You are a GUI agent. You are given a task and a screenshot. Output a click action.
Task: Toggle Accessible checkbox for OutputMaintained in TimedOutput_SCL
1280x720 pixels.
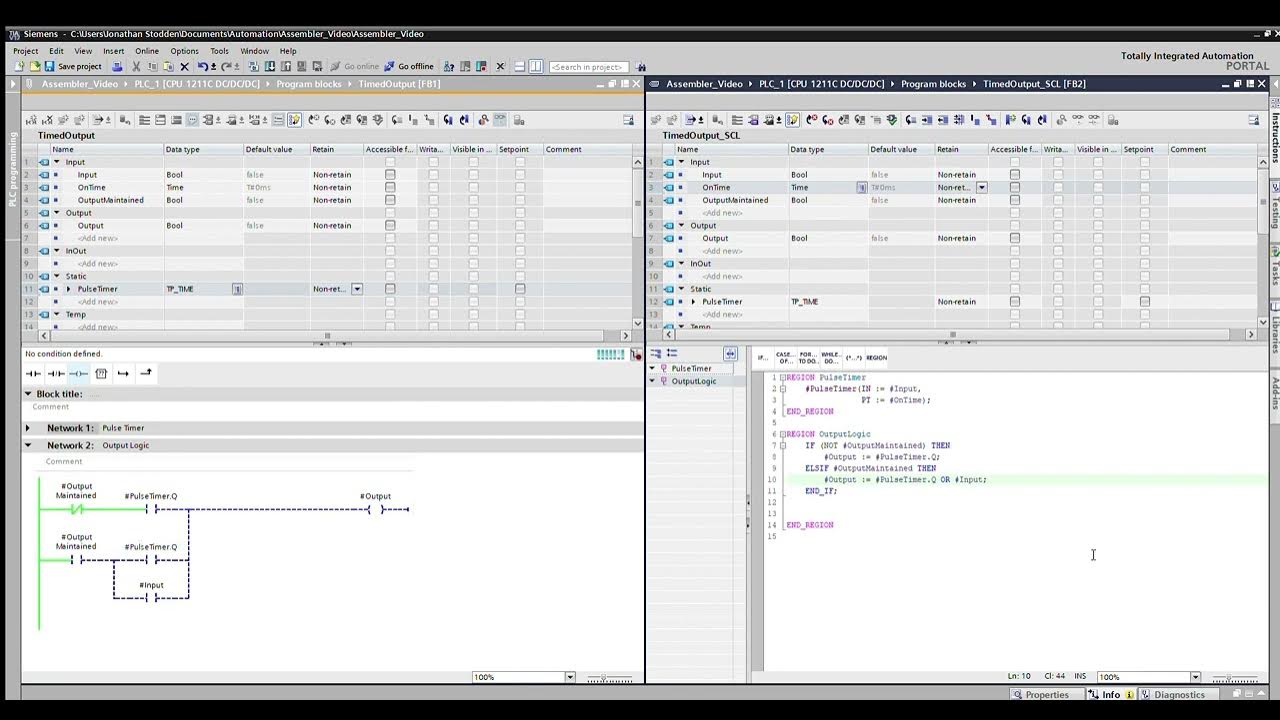(1015, 200)
